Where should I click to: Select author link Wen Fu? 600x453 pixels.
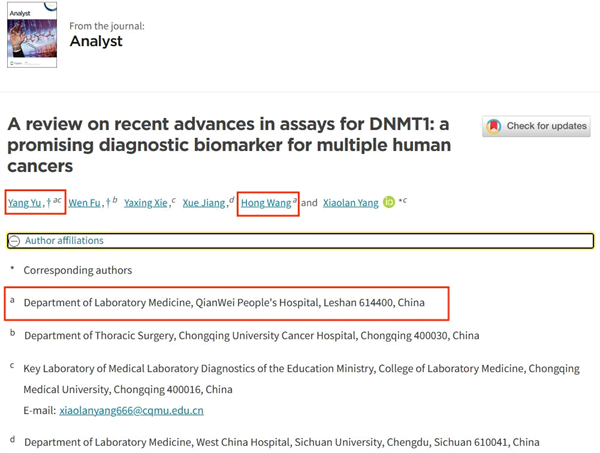click(x=84, y=203)
